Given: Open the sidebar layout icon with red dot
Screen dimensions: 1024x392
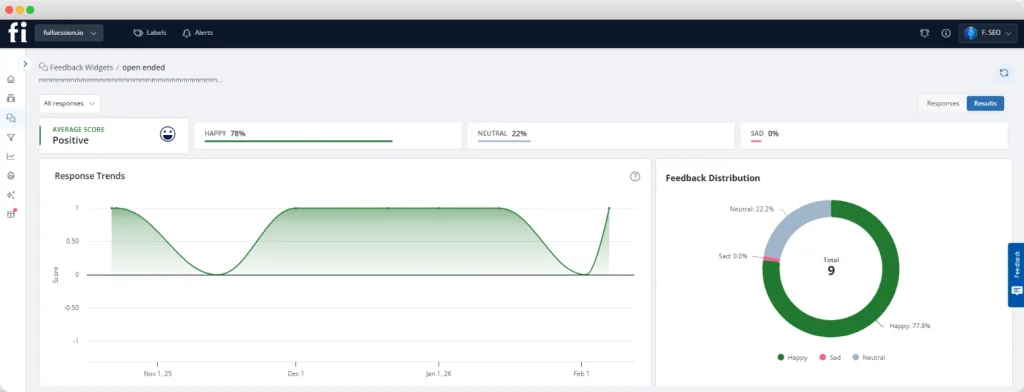Looking at the screenshot, I should 10,214.
